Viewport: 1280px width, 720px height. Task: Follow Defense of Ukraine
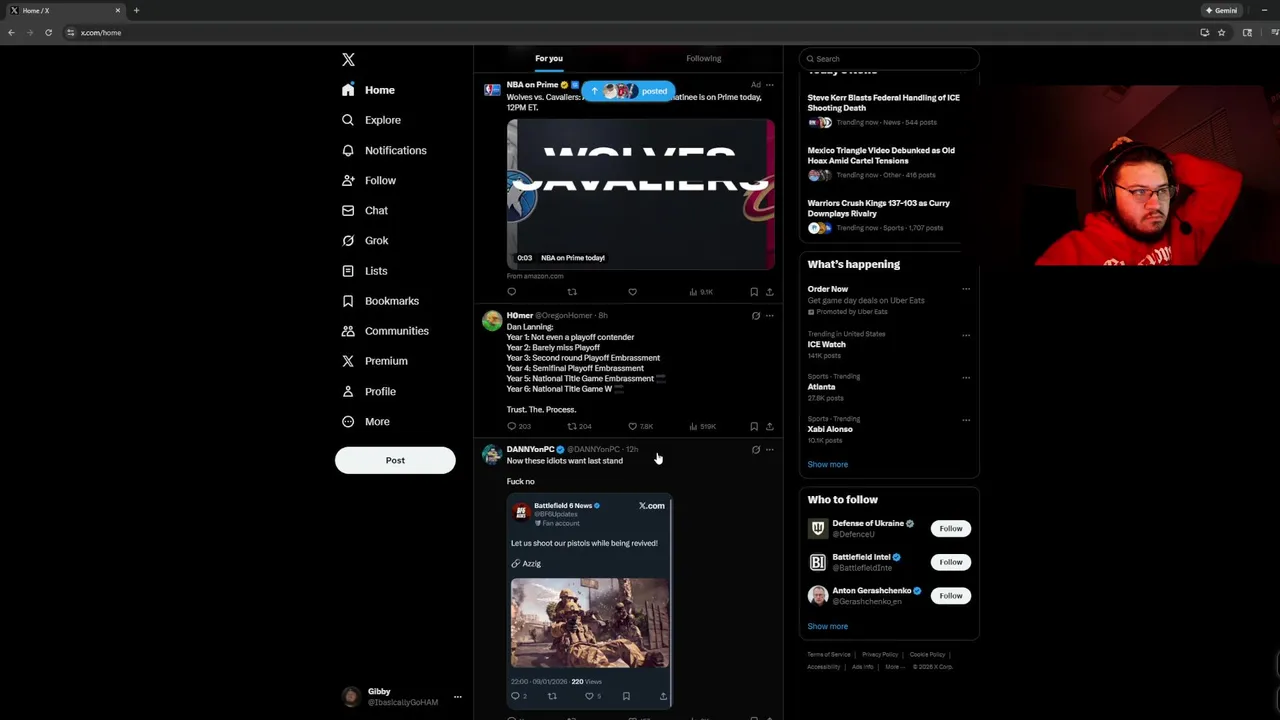click(950, 528)
